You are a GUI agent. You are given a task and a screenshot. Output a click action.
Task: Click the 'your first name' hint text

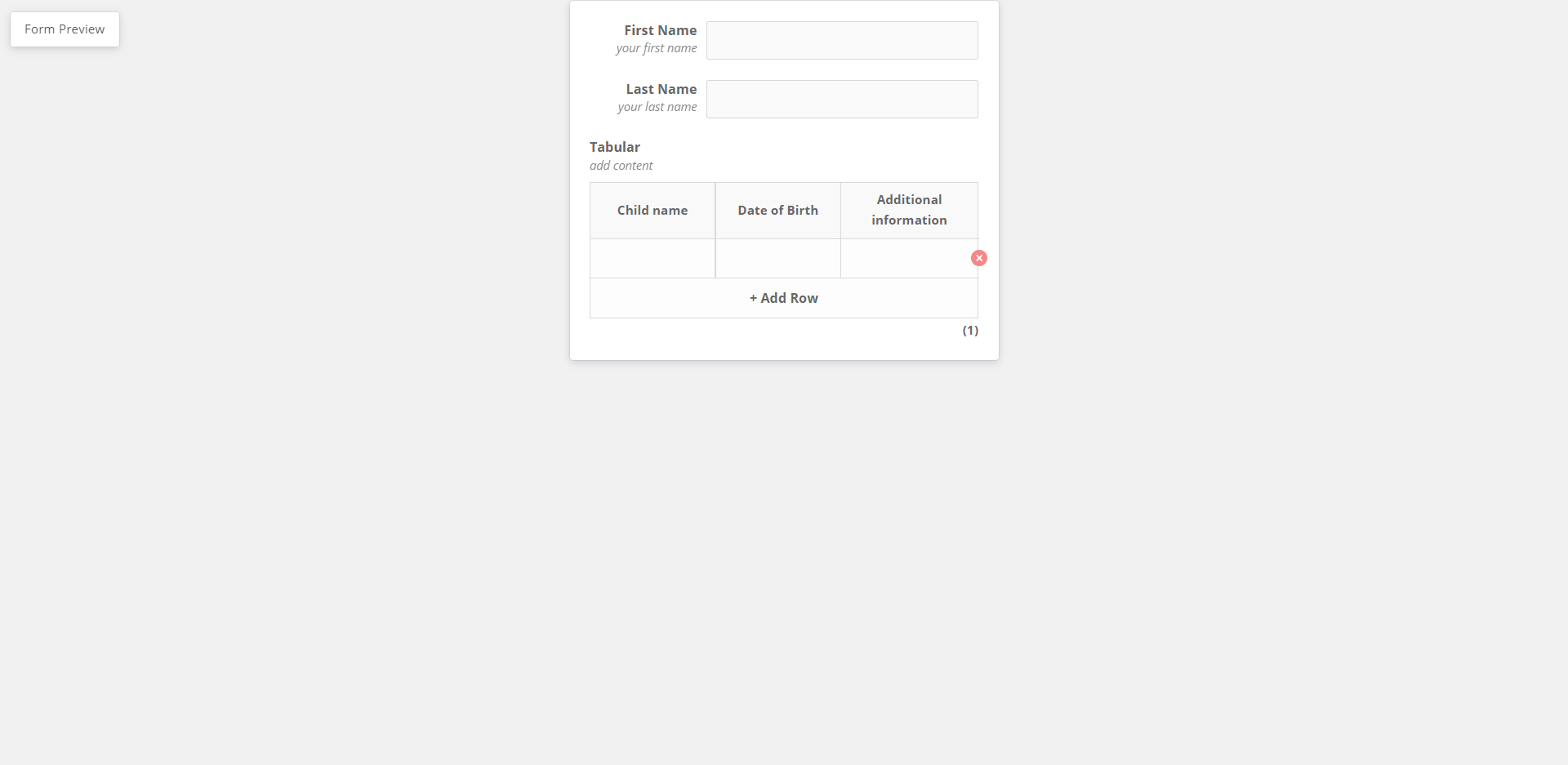coord(657,48)
